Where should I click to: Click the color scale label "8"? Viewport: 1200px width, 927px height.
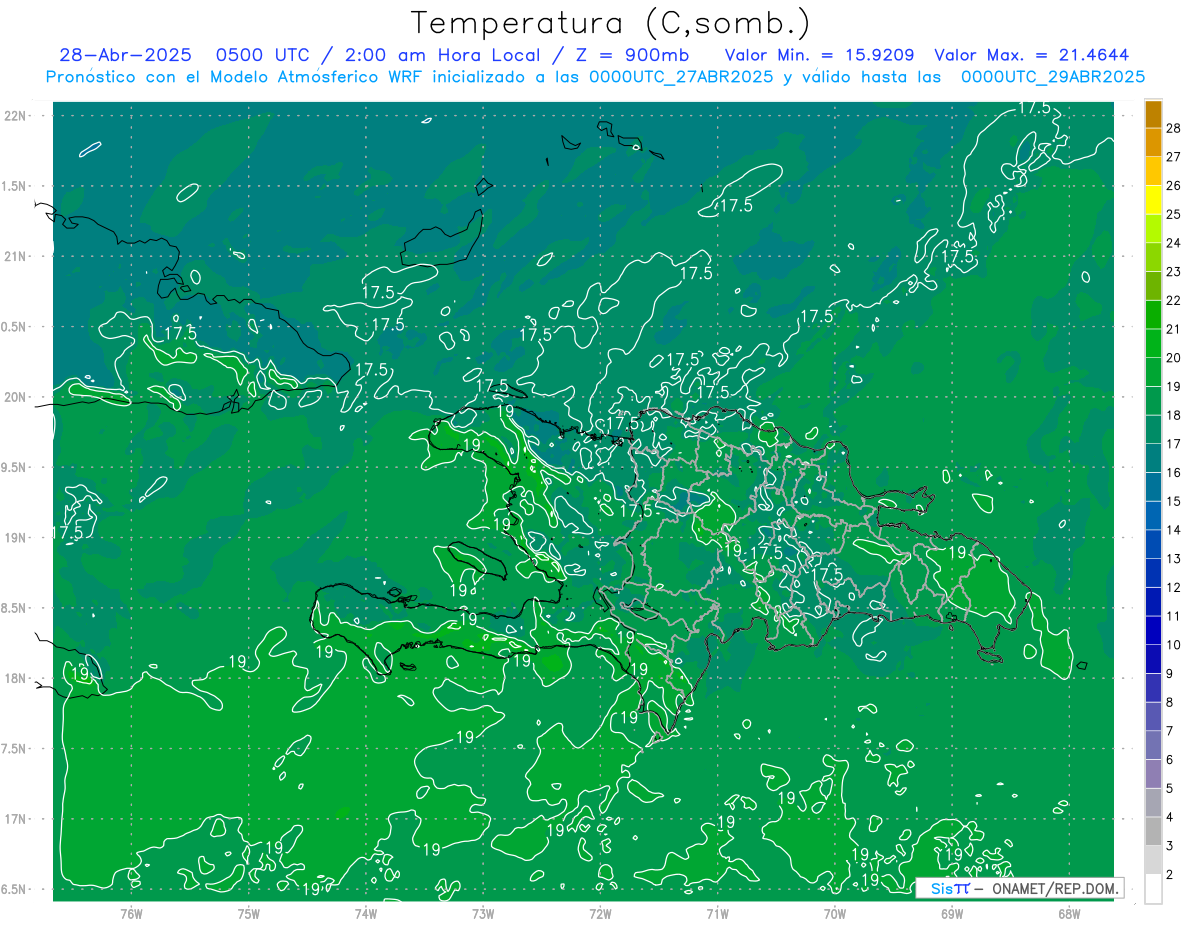point(1170,702)
